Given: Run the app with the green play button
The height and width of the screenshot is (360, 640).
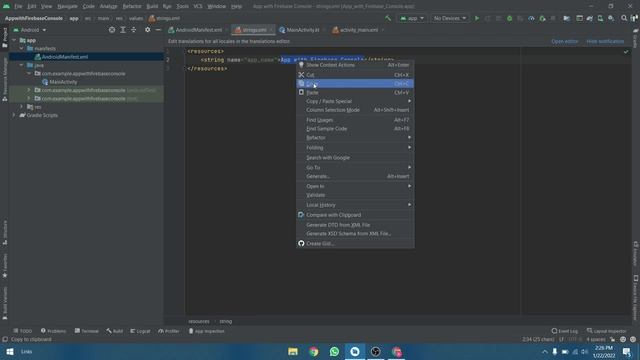Looking at the screenshot, I should [477, 18].
